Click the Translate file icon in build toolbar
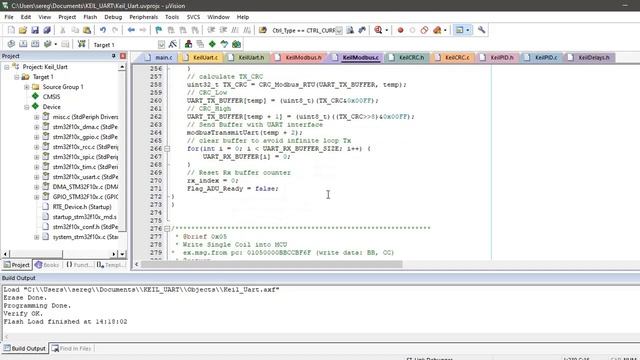This screenshot has height=360, width=640. point(11,44)
